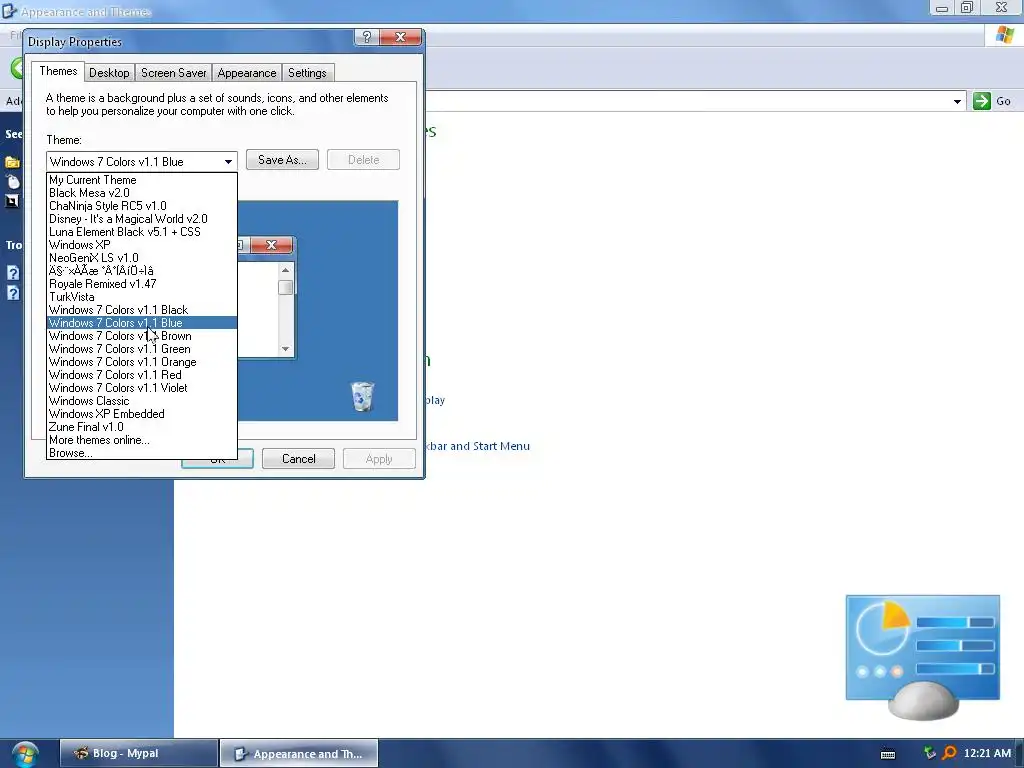Image resolution: width=1024 pixels, height=768 pixels.
Task: Click the green Go arrow icon
Action: click(x=981, y=101)
